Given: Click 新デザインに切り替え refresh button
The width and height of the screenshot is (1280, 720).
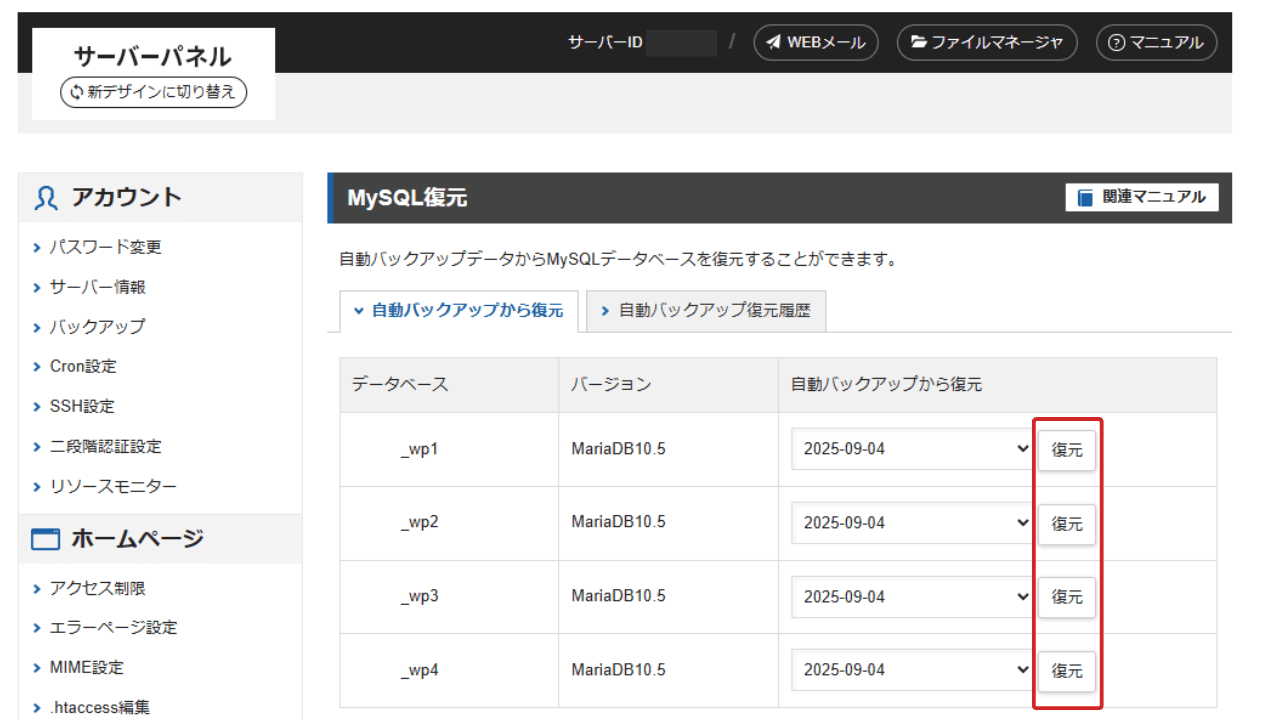Looking at the screenshot, I should (153, 92).
